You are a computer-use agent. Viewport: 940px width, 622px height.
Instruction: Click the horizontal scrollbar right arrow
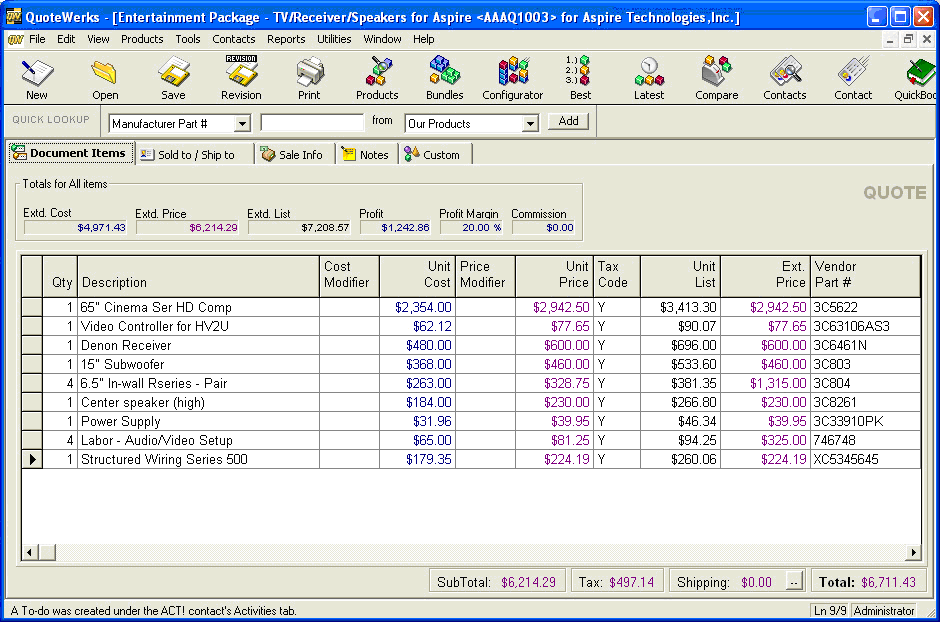[x=913, y=553]
